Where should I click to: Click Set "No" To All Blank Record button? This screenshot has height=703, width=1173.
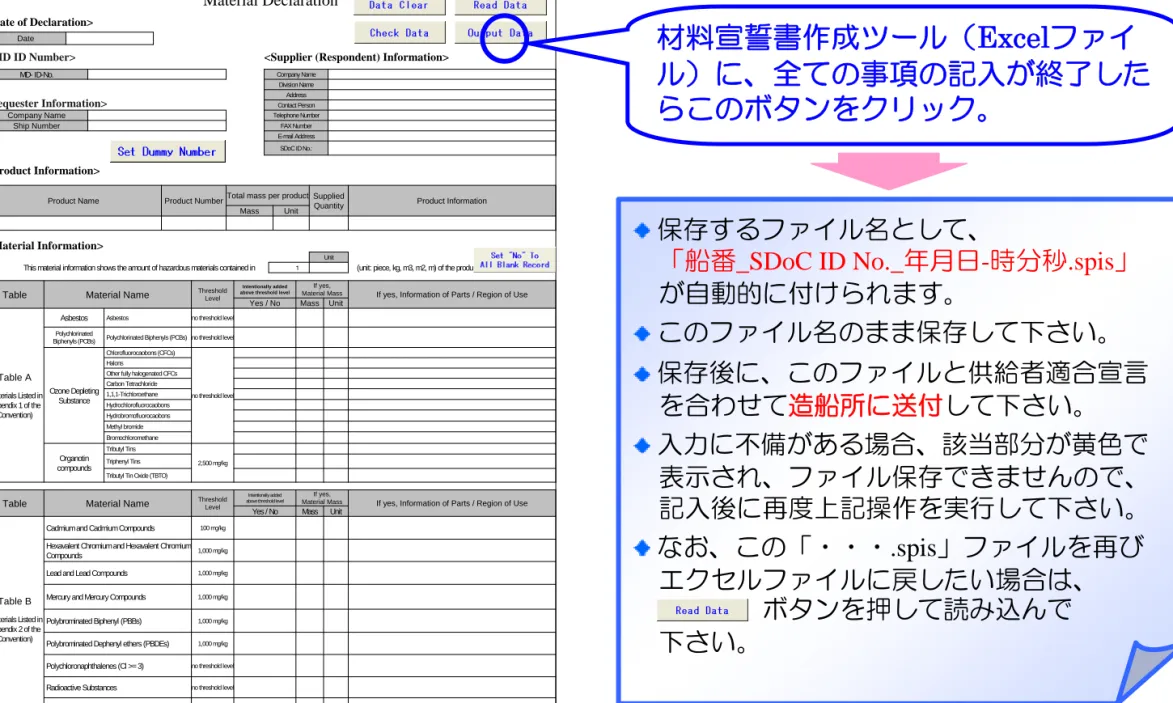(x=514, y=260)
